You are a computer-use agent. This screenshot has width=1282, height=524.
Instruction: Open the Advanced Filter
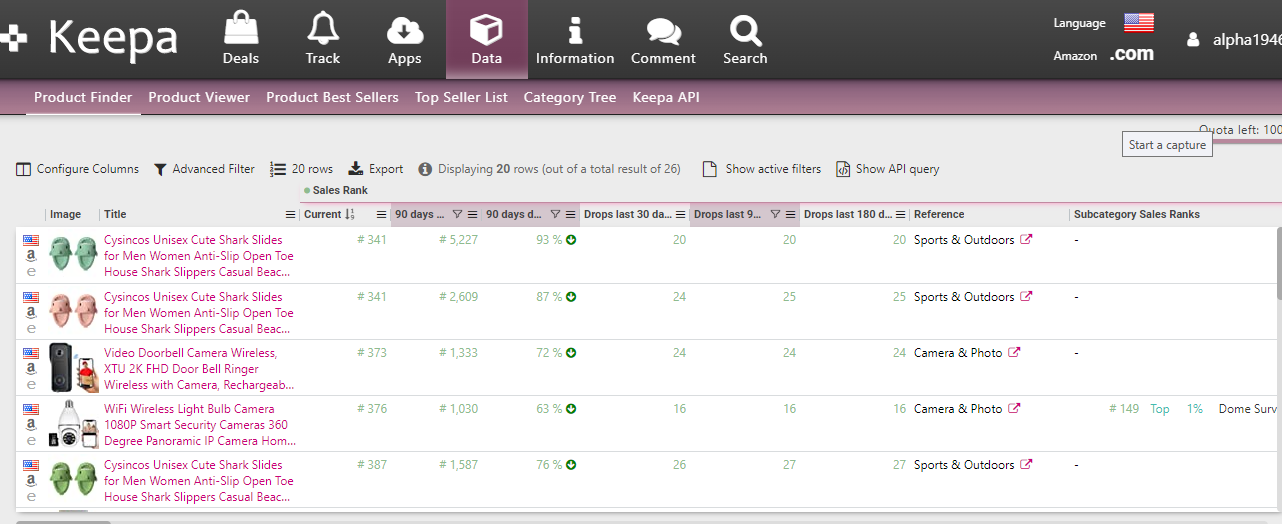pyautogui.click(x=204, y=169)
